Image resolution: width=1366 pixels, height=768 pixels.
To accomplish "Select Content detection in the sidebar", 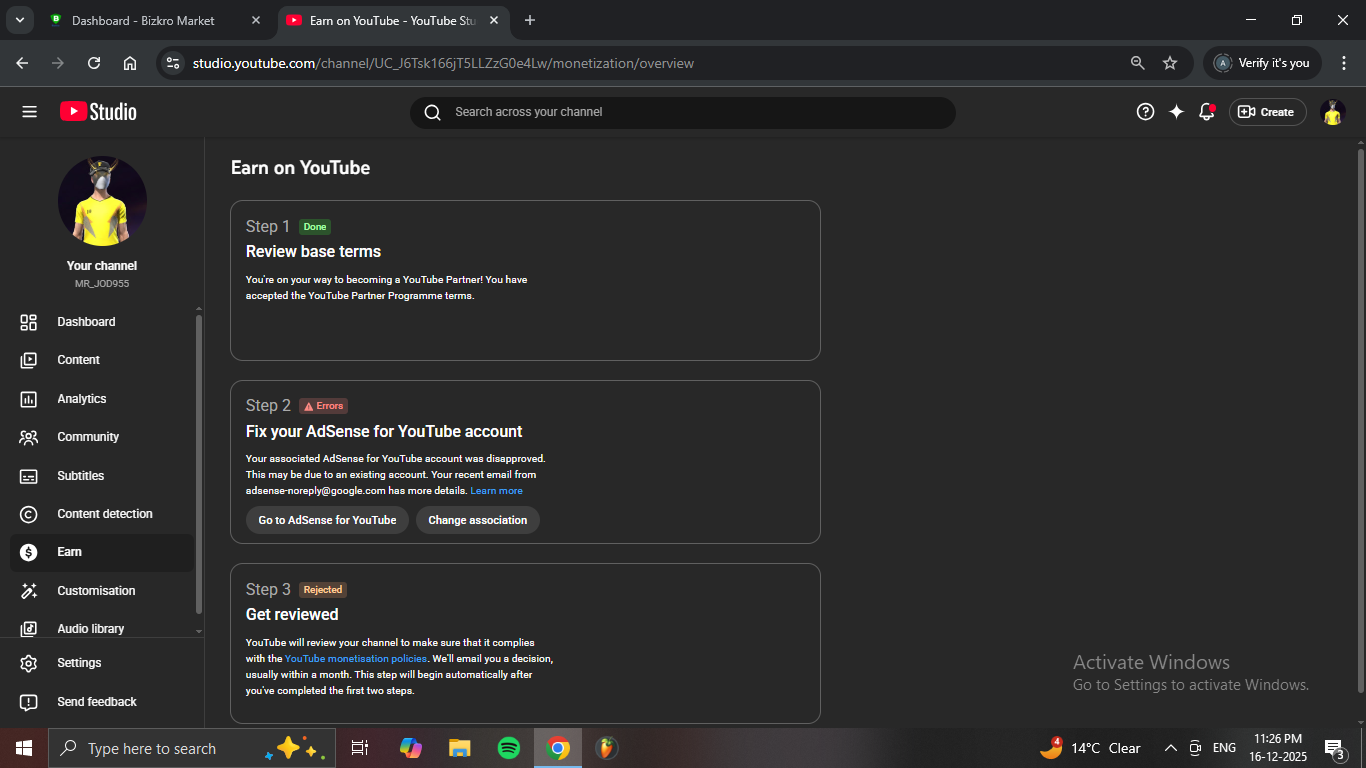I will tap(105, 514).
